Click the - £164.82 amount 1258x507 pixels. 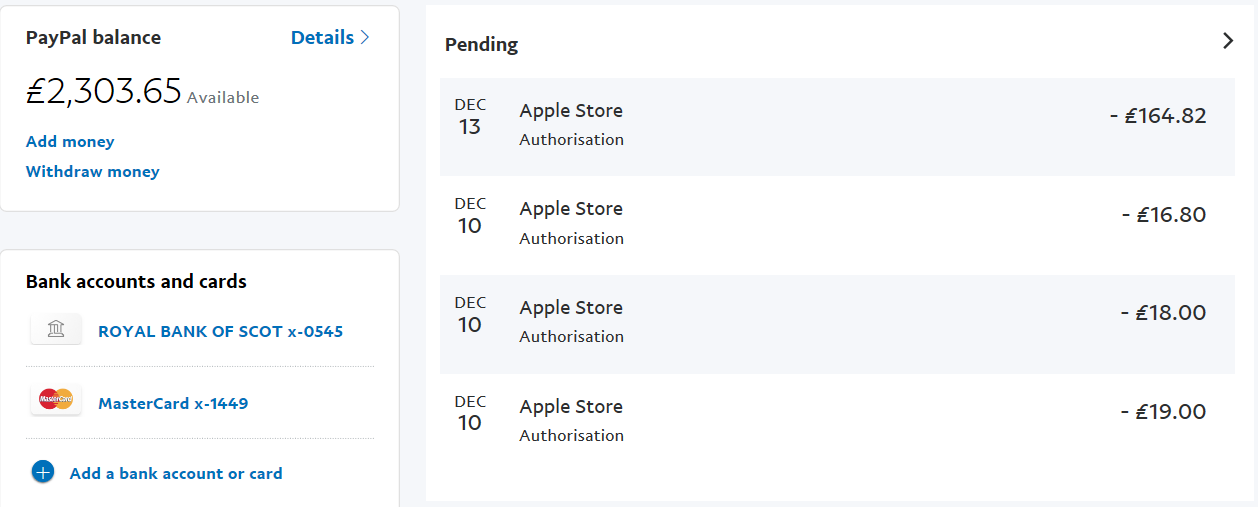pyautogui.click(x=1158, y=115)
